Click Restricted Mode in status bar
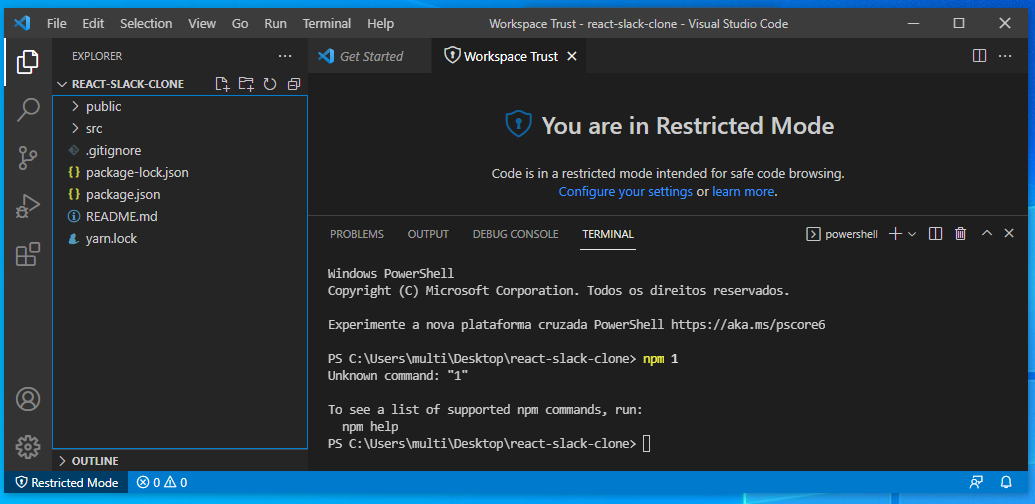This screenshot has width=1035, height=504. 67,482
